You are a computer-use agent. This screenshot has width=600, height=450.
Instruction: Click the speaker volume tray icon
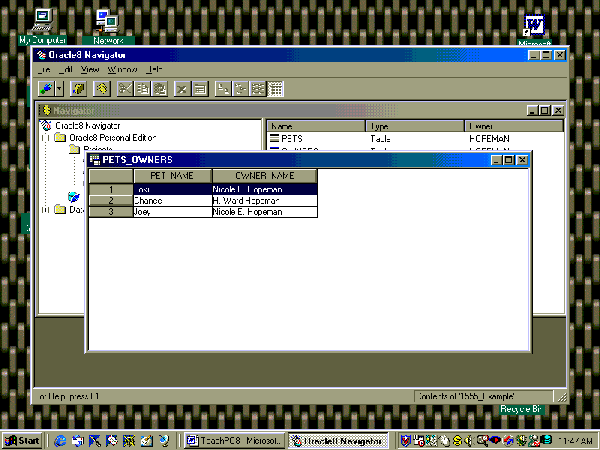coord(468,441)
